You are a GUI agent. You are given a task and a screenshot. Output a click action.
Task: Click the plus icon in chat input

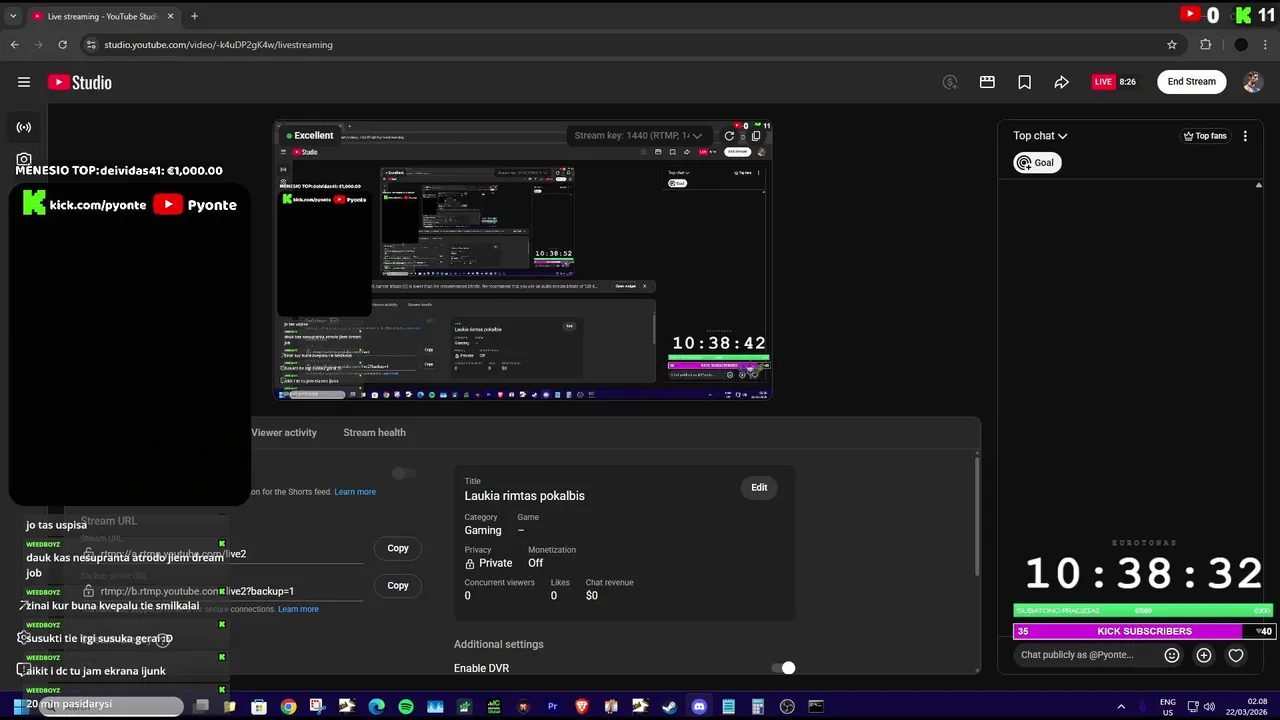pos(1204,655)
